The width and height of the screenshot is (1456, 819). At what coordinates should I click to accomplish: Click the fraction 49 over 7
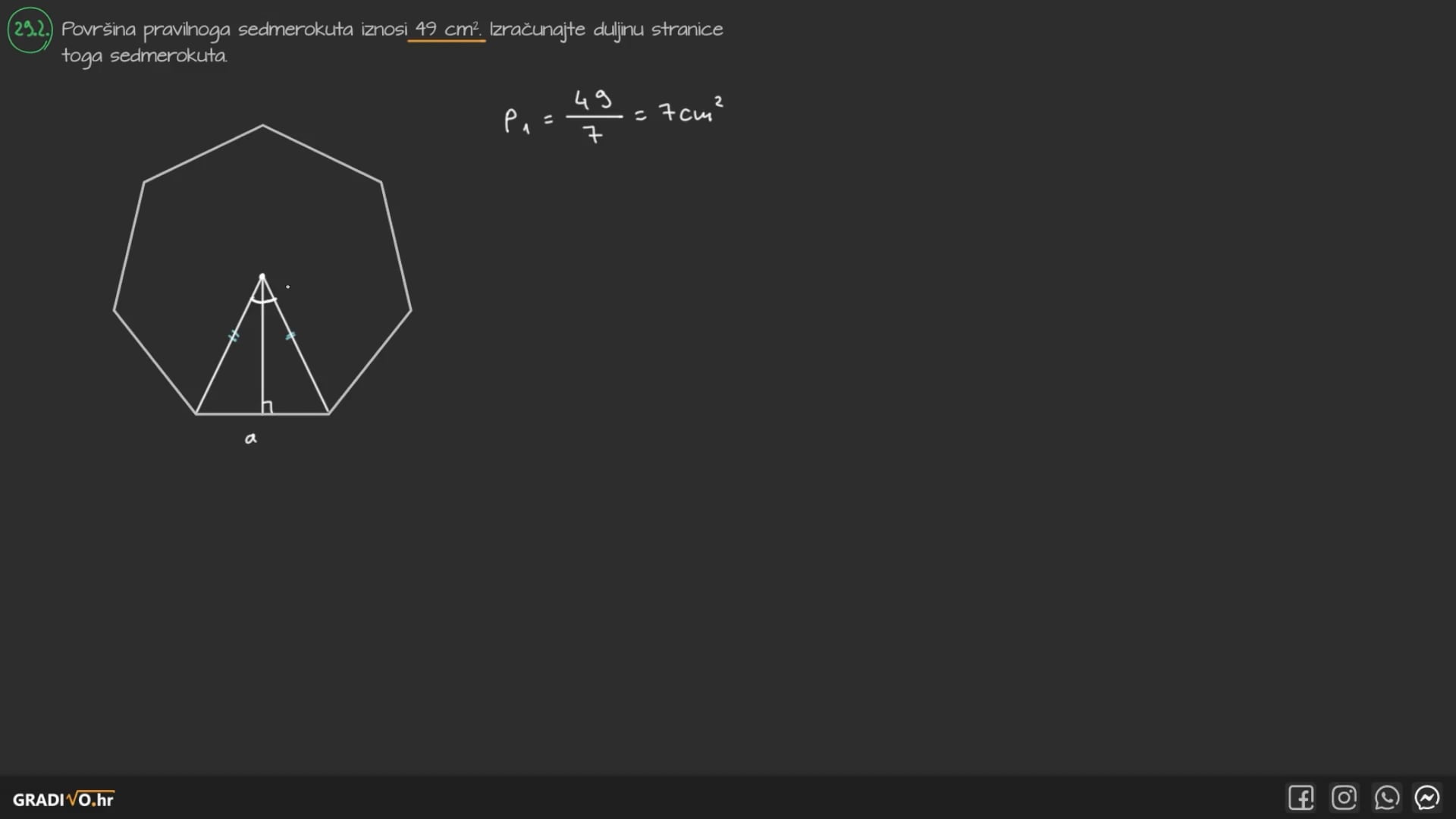point(594,116)
